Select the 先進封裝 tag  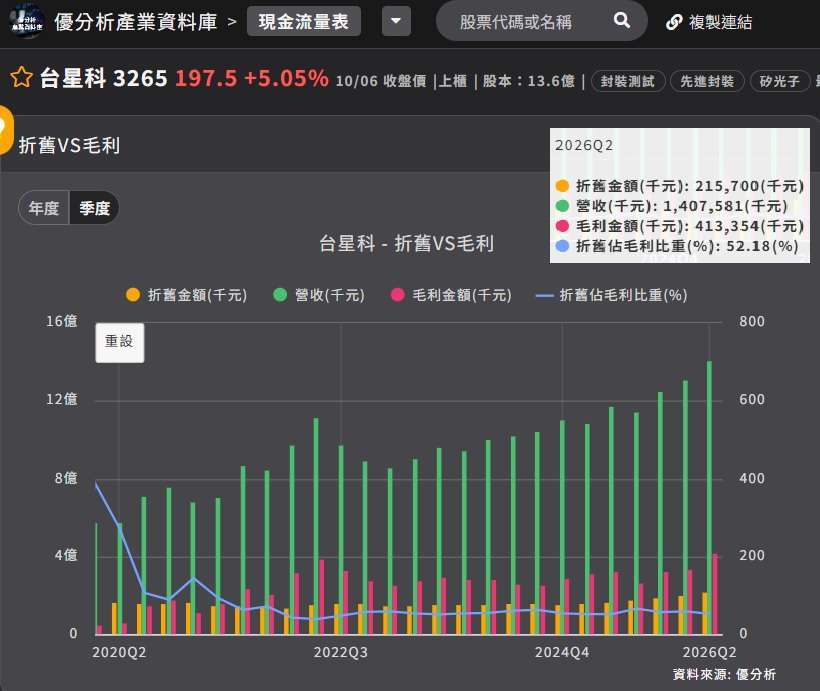click(707, 82)
